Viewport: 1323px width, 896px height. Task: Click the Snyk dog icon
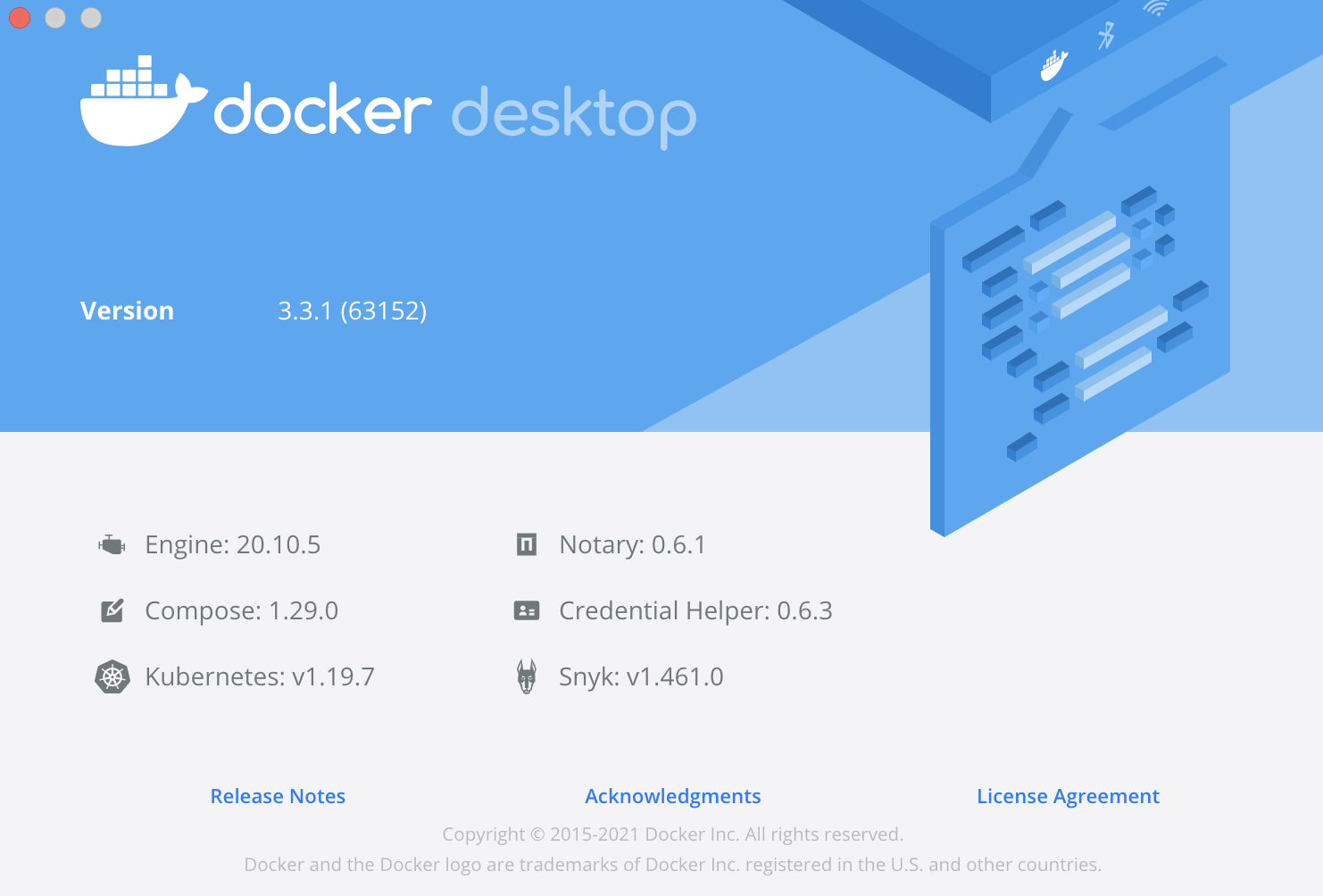click(x=527, y=676)
